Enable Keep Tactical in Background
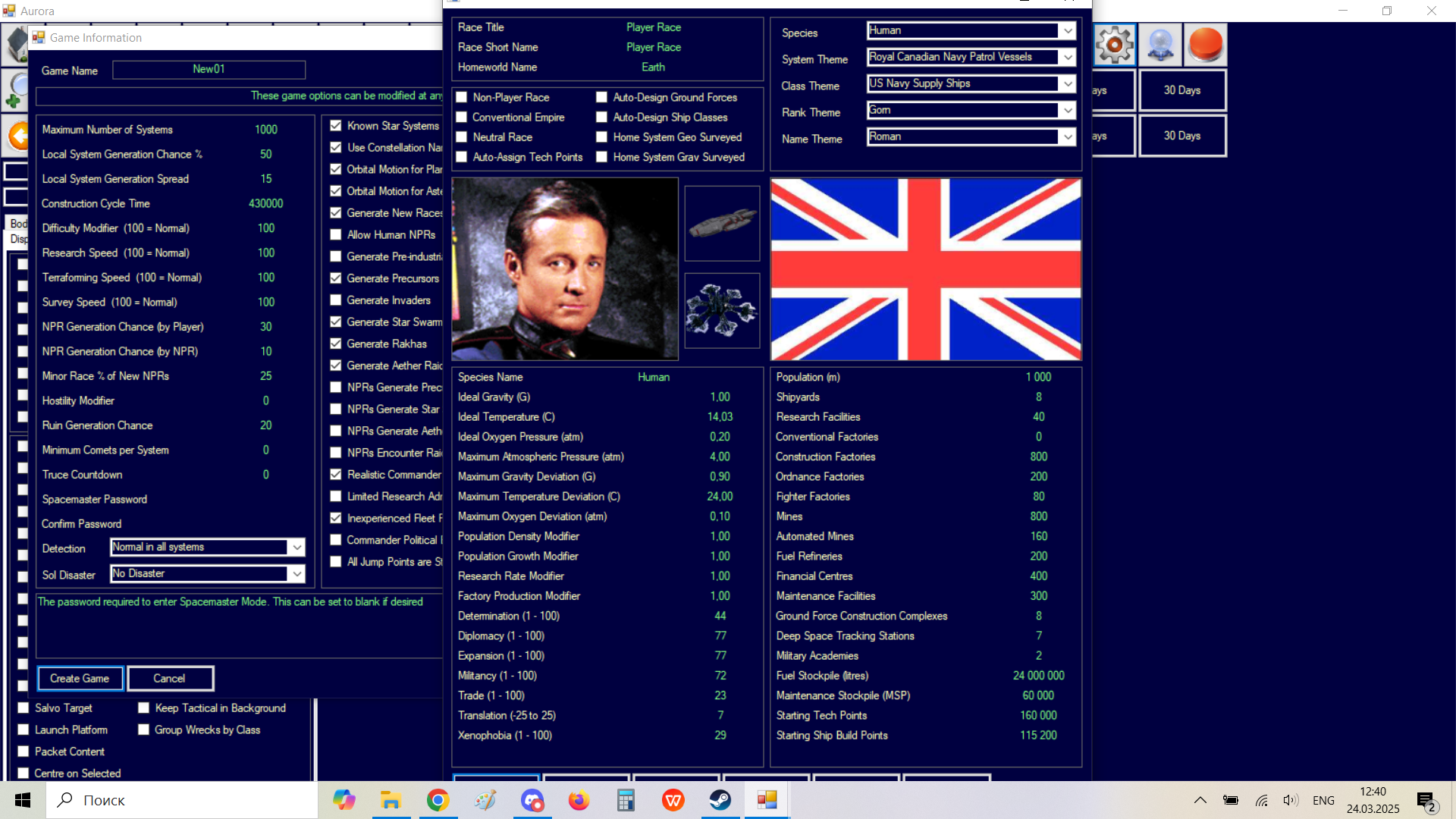1456x819 pixels. [143, 708]
